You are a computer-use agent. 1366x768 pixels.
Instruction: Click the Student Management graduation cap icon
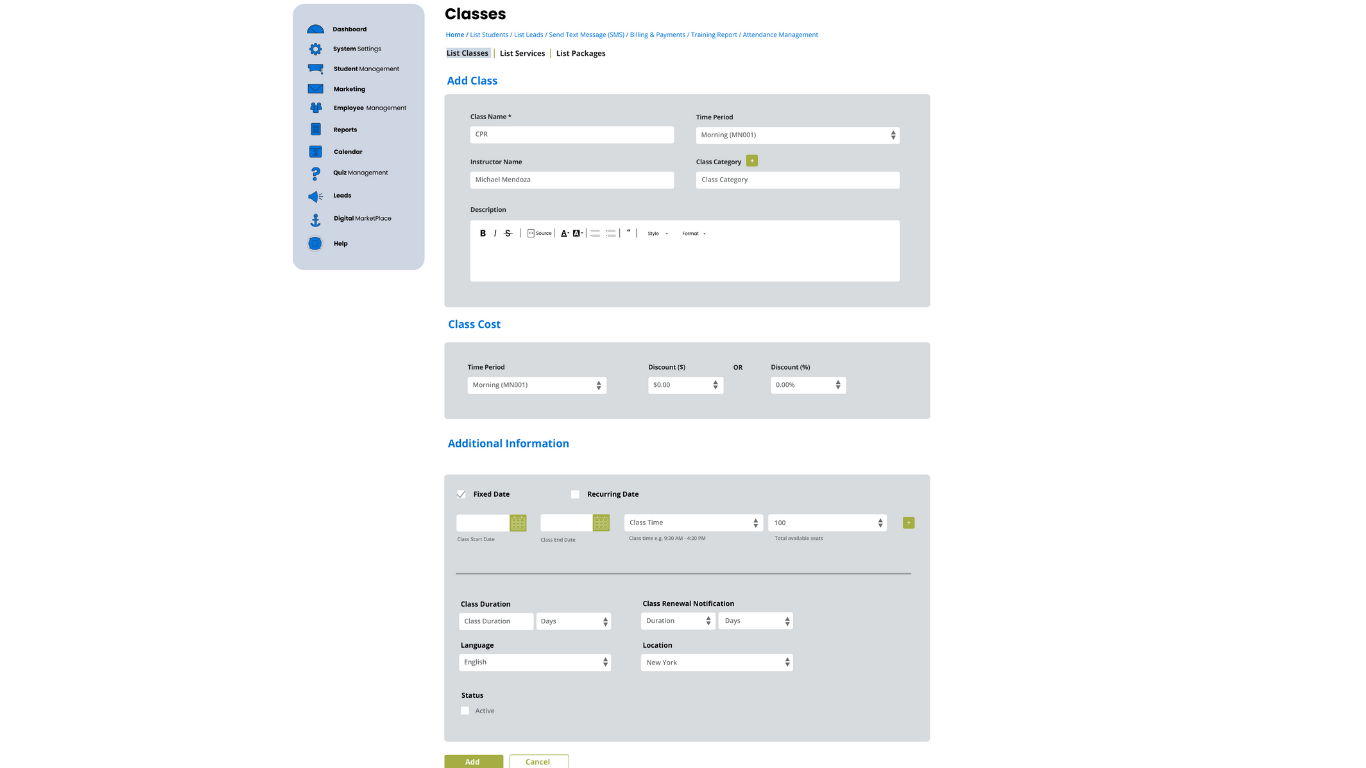pos(315,69)
